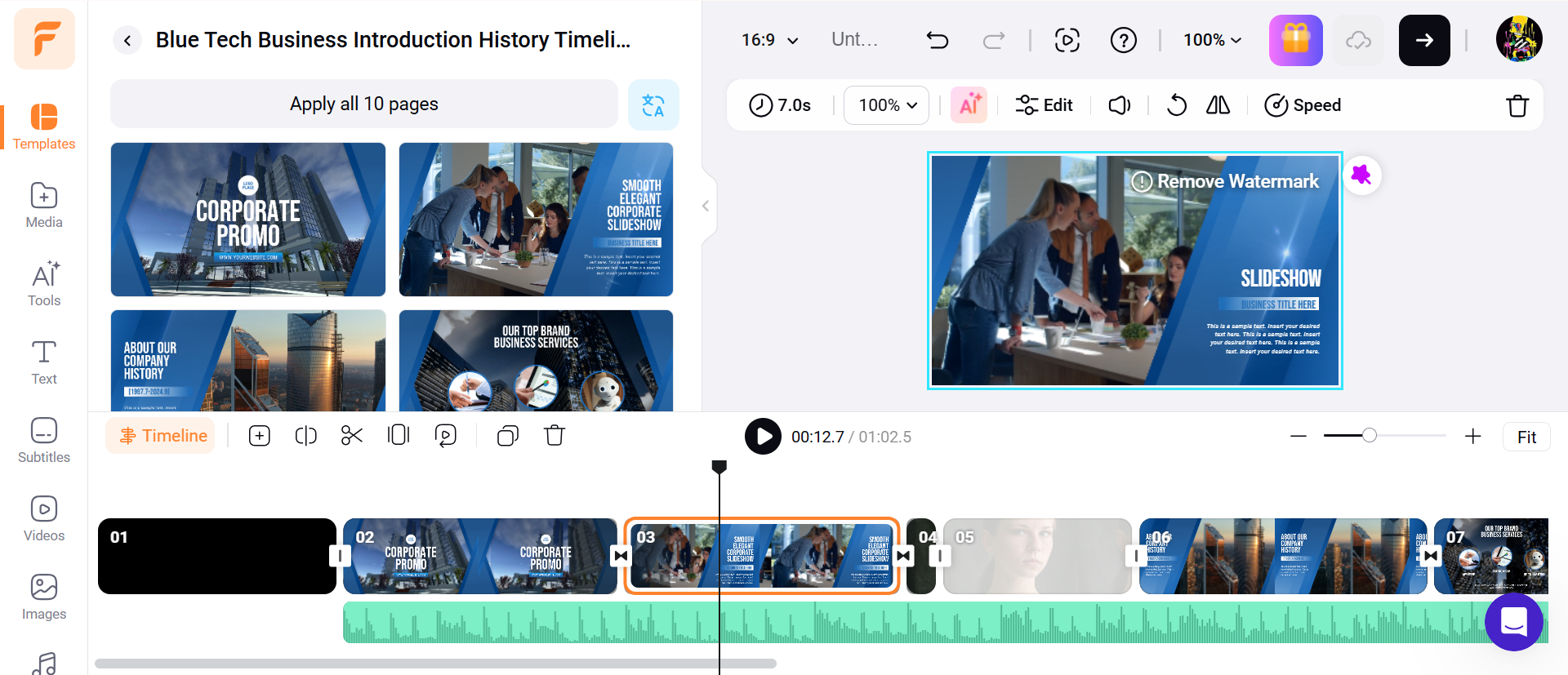Open the top bar 100% zoom dropdown

pyautogui.click(x=1213, y=40)
